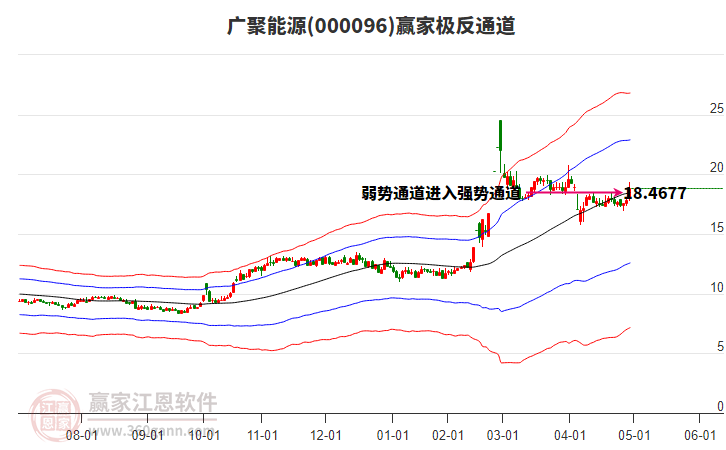Click the x-axis date 05-01
726x450 pixels.
[634, 435]
